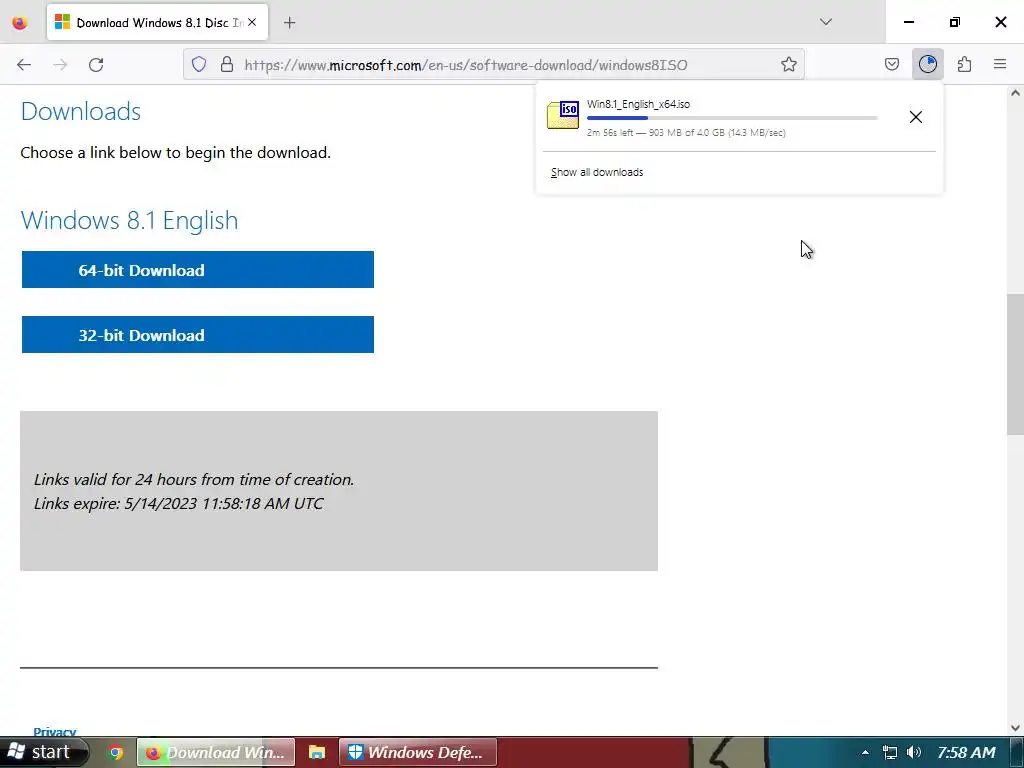Viewport: 1024px width, 768px height.
Task: Toggle the downloads panel toolbar icon
Action: [928, 64]
